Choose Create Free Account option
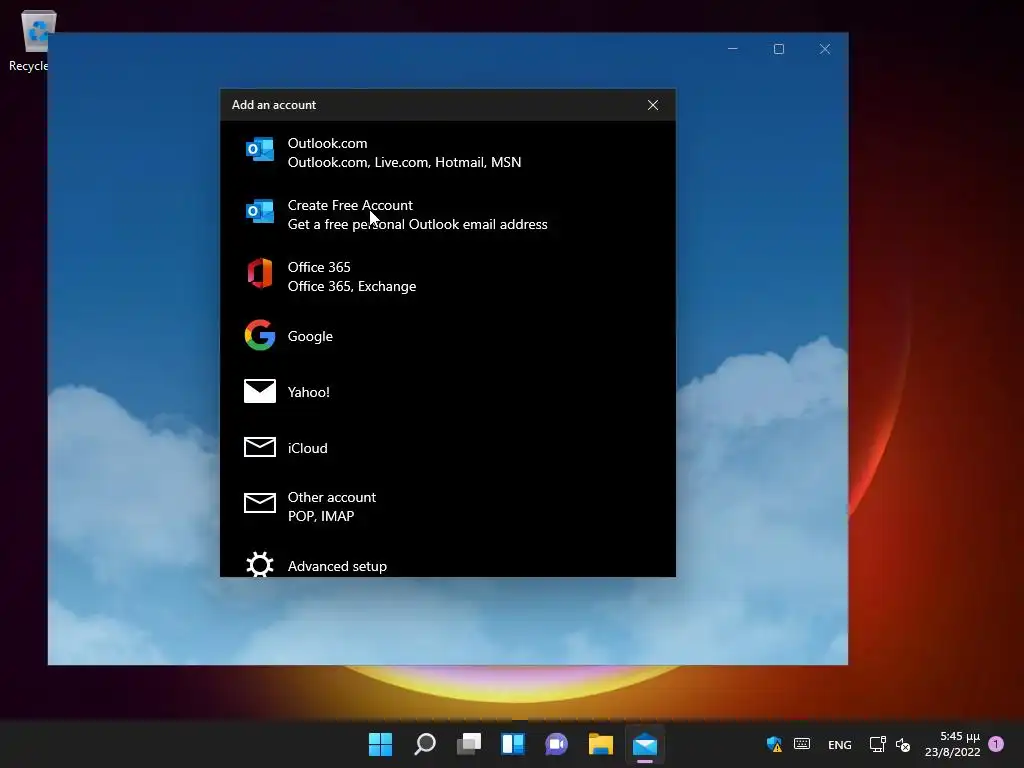The image size is (1024, 768). coord(448,214)
